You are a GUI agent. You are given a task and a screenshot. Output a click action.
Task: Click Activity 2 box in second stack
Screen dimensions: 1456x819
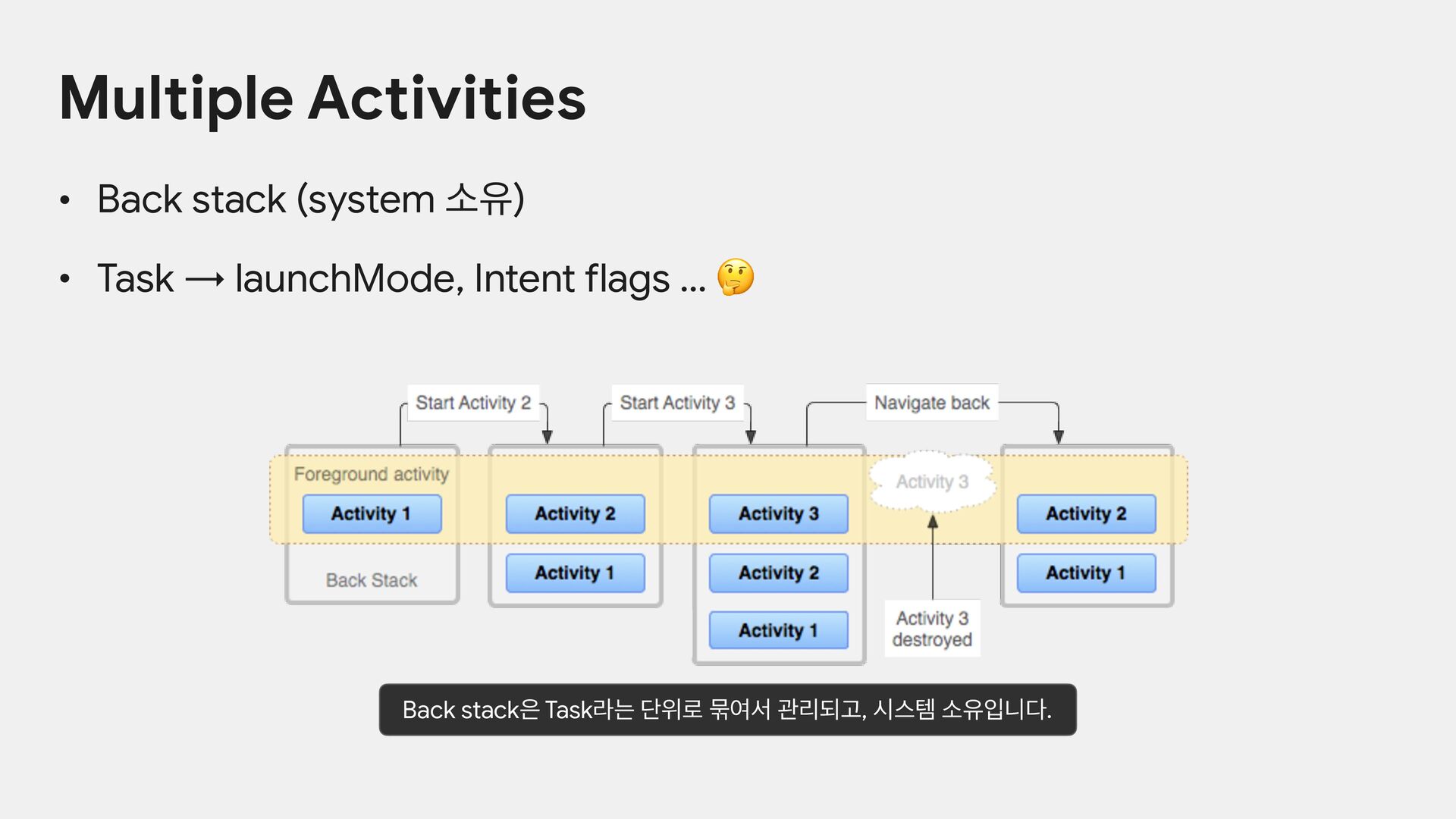(x=575, y=513)
